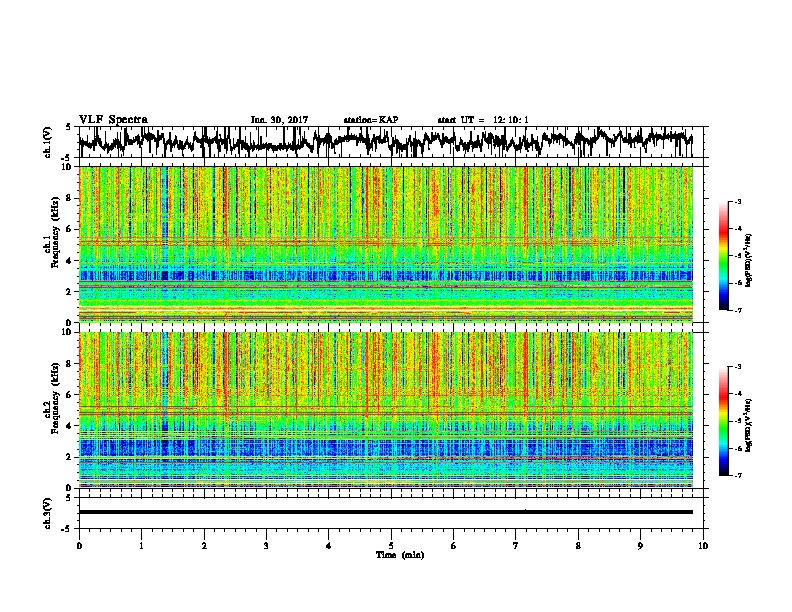
Task: Click the "-3" tick on ch.1 colorbar
Action: pyautogui.click(x=737, y=201)
